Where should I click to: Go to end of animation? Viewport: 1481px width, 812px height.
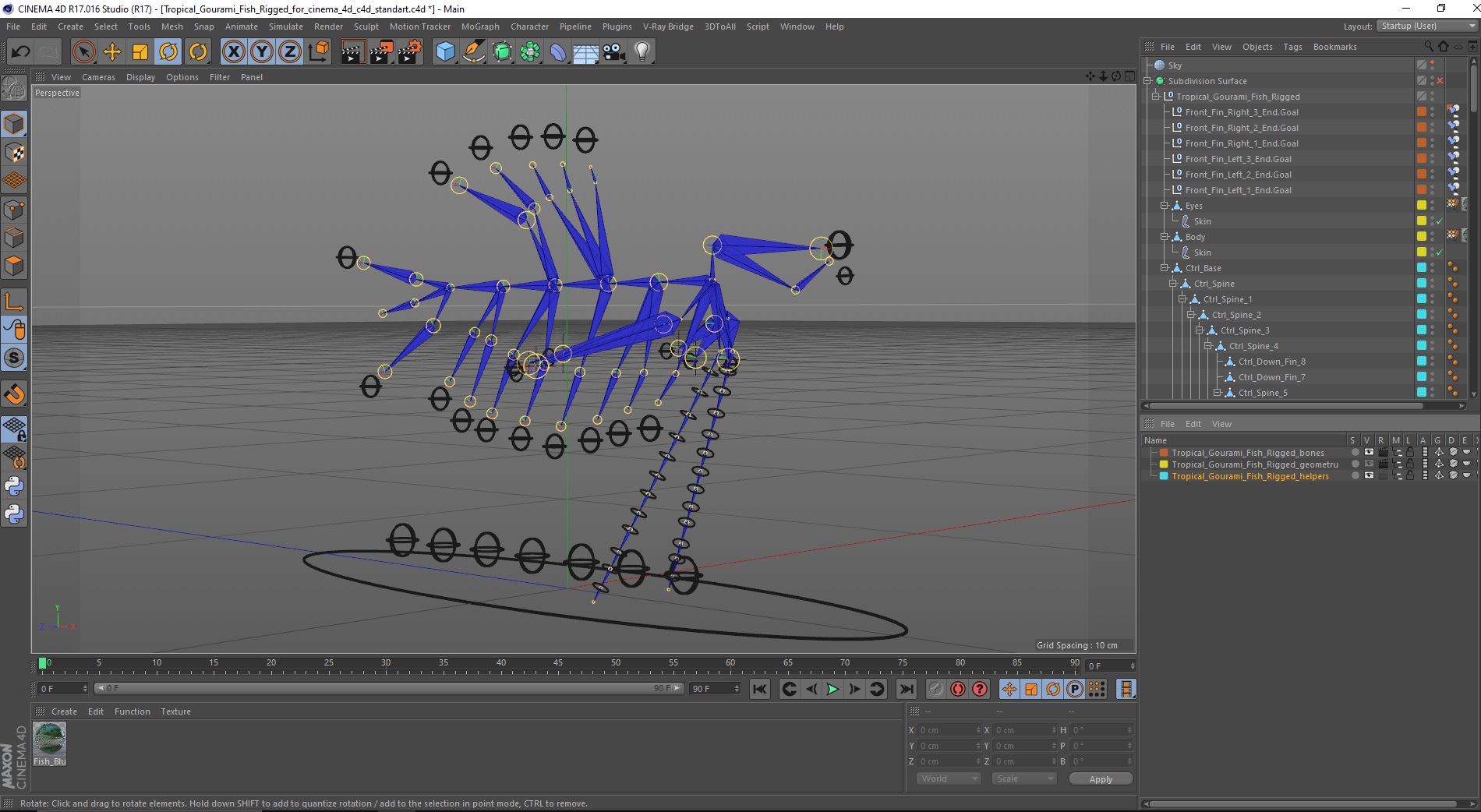click(906, 689)
